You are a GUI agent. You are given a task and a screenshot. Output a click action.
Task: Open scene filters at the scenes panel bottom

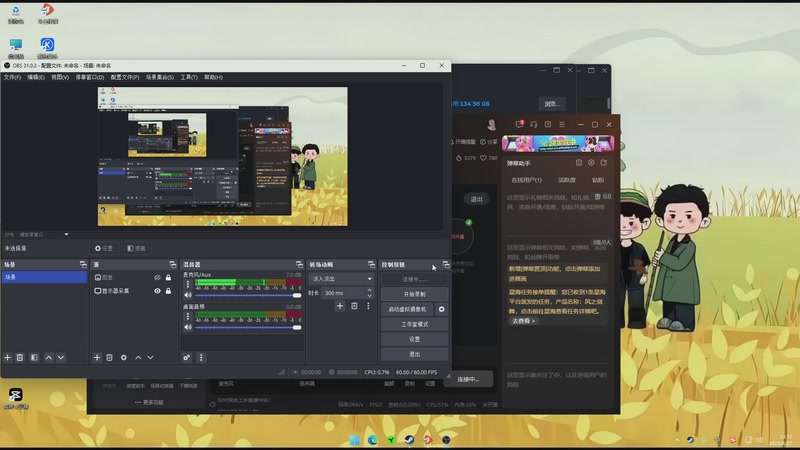tap(34, 358)
